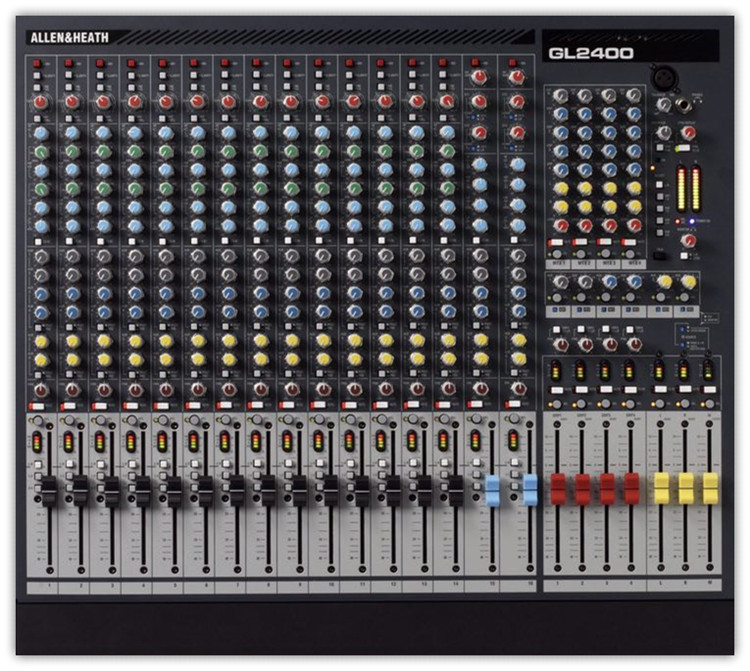750x671 pixels.
Task: Toggle the L master mute switch
Action: (660, 390)
